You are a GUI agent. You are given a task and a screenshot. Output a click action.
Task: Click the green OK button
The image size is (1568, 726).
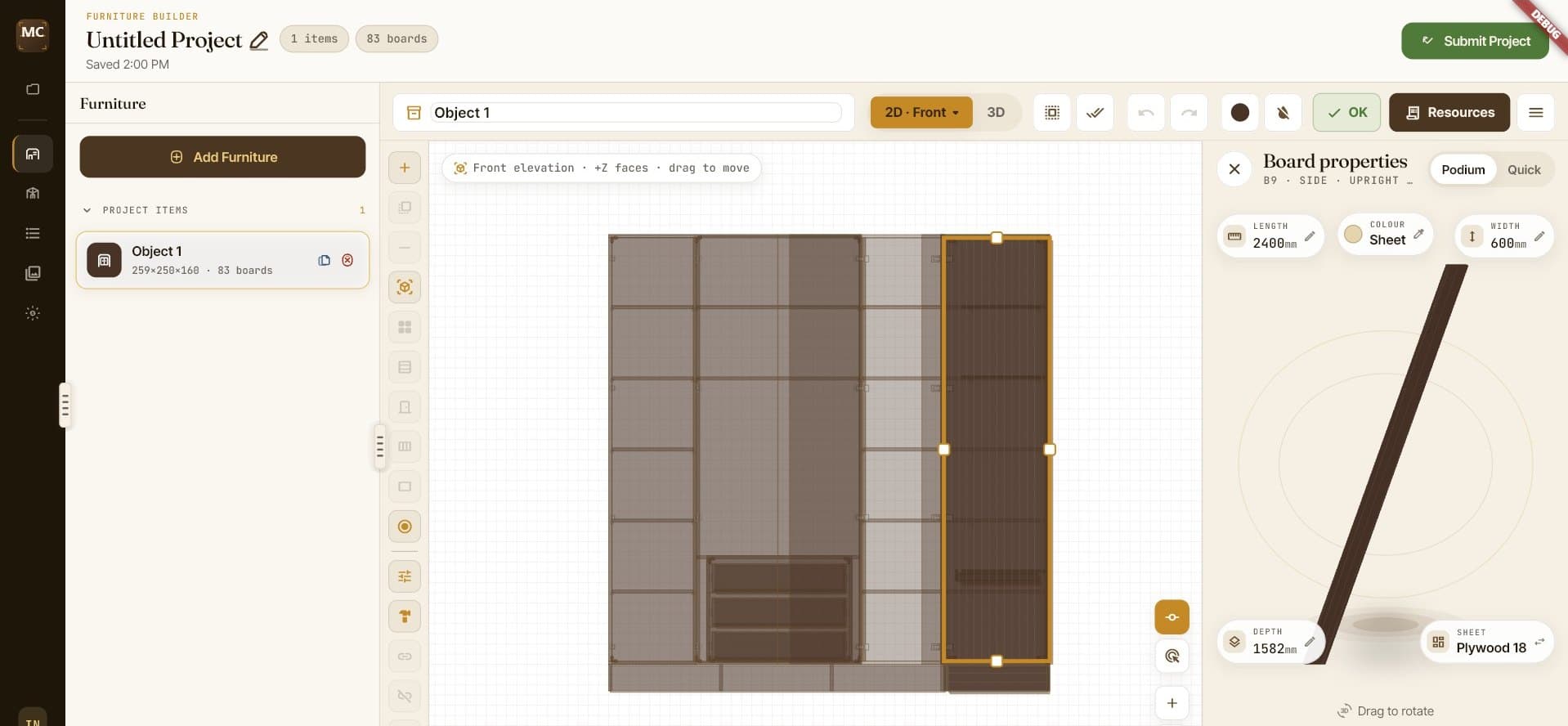(x=1346, y=113)
